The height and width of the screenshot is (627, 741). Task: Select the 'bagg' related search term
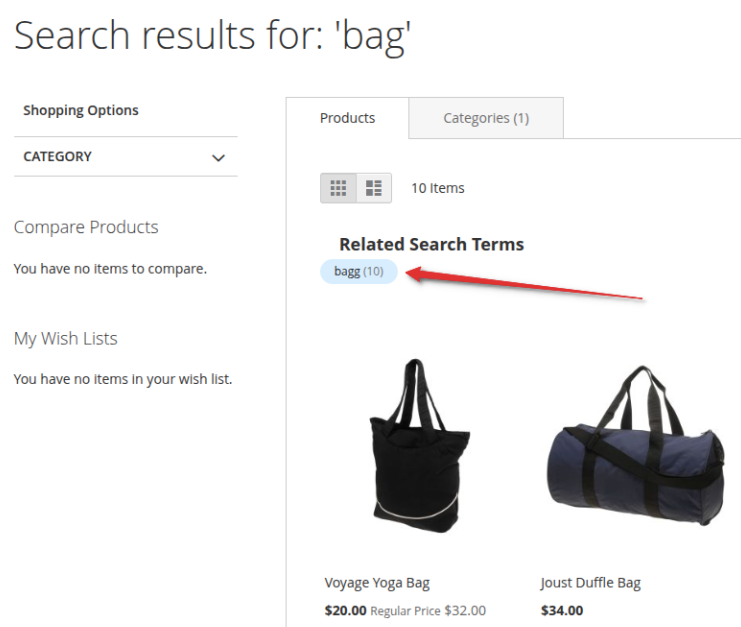[359, 272]
